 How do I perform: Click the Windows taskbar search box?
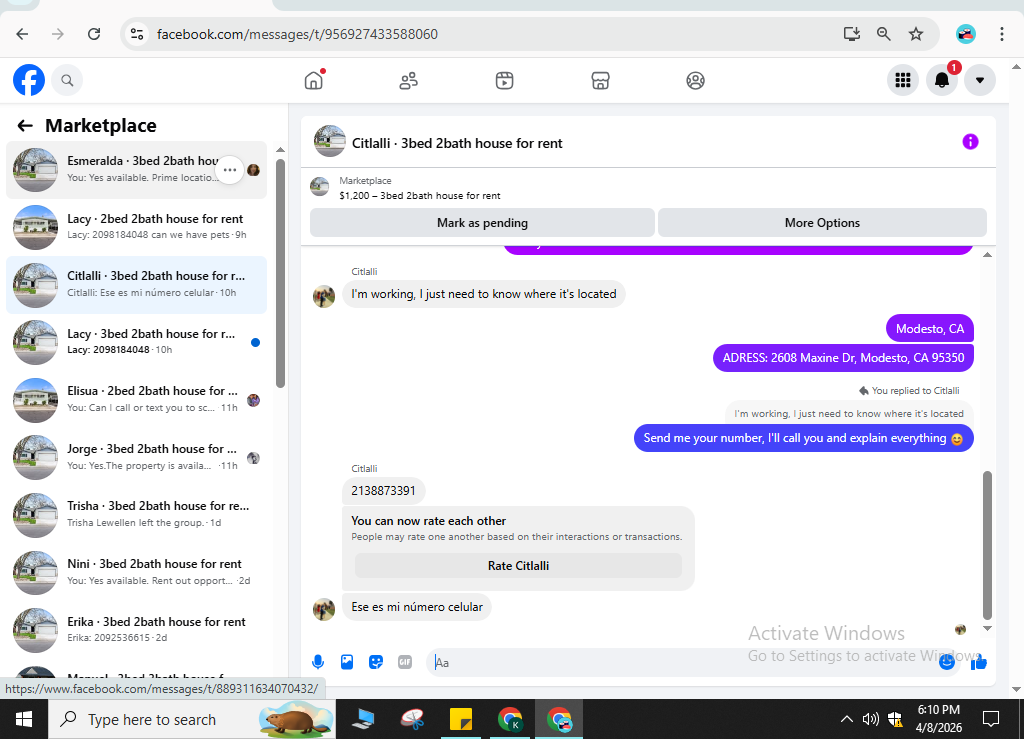click(192, 719)
